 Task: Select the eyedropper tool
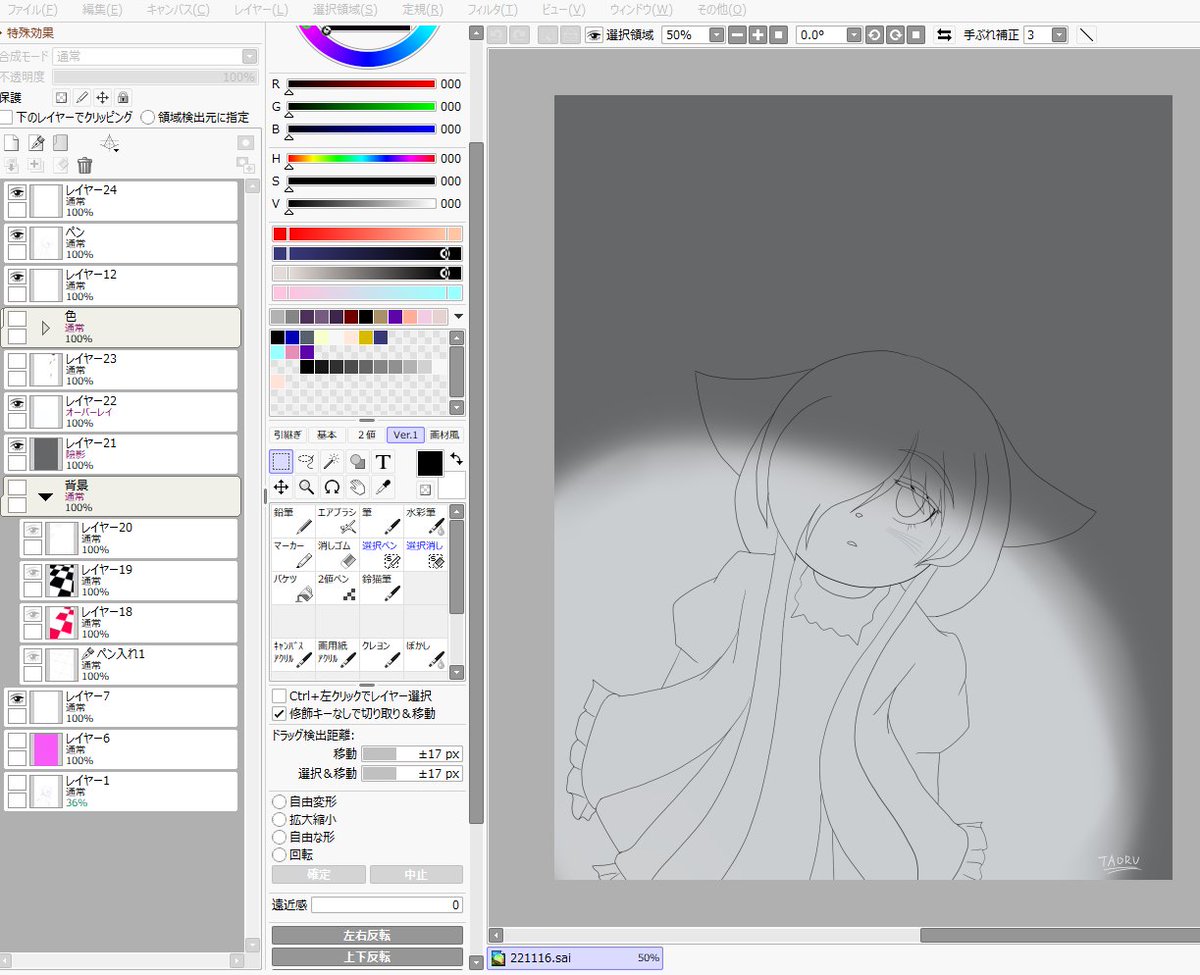[383, 487]
